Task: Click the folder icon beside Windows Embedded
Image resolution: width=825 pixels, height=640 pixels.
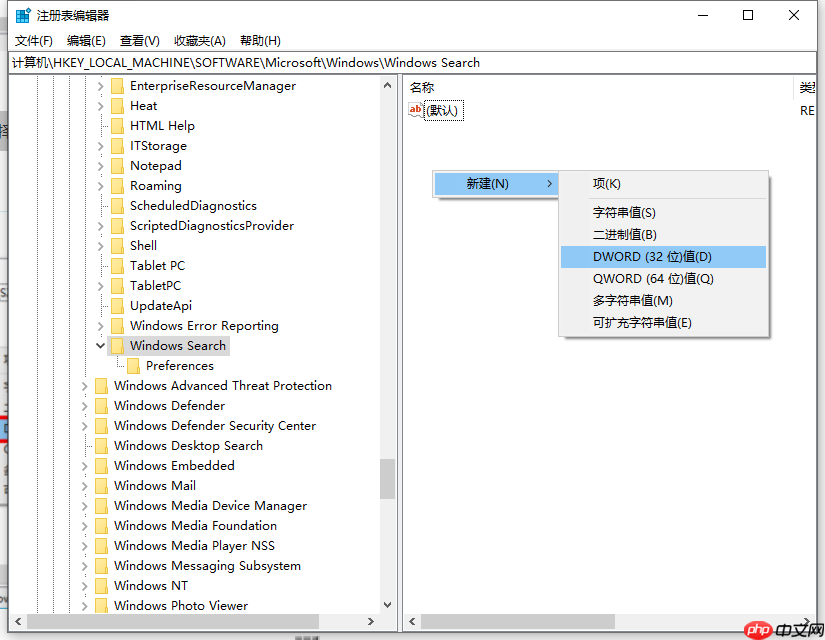Action: 102,466
